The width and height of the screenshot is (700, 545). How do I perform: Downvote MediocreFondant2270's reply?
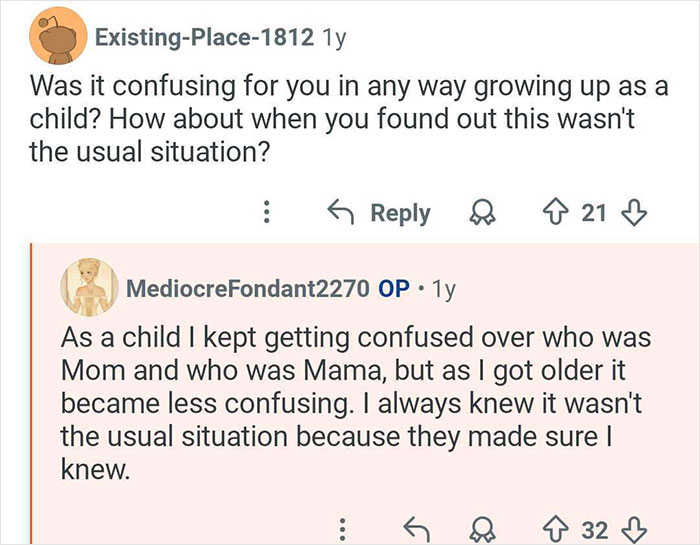tap(633, 528)
